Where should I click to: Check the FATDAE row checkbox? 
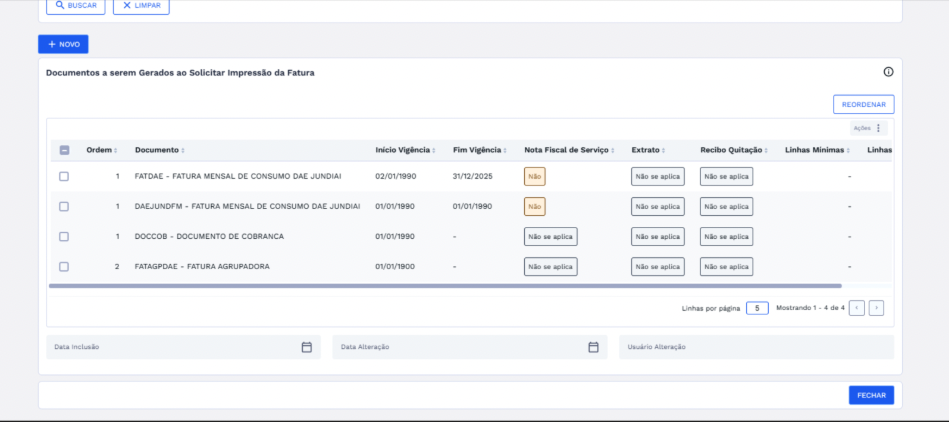(x=64, y=177)
